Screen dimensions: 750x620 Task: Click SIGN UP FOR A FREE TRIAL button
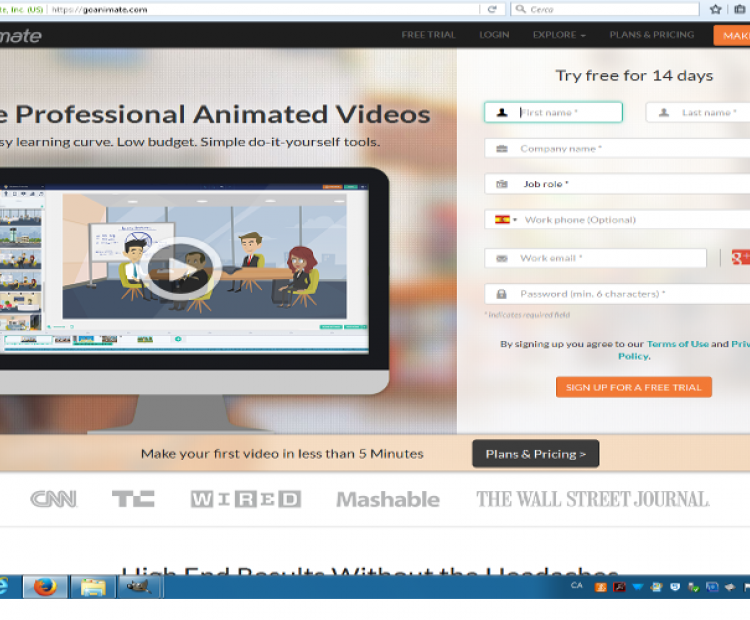tap(634, 387)
